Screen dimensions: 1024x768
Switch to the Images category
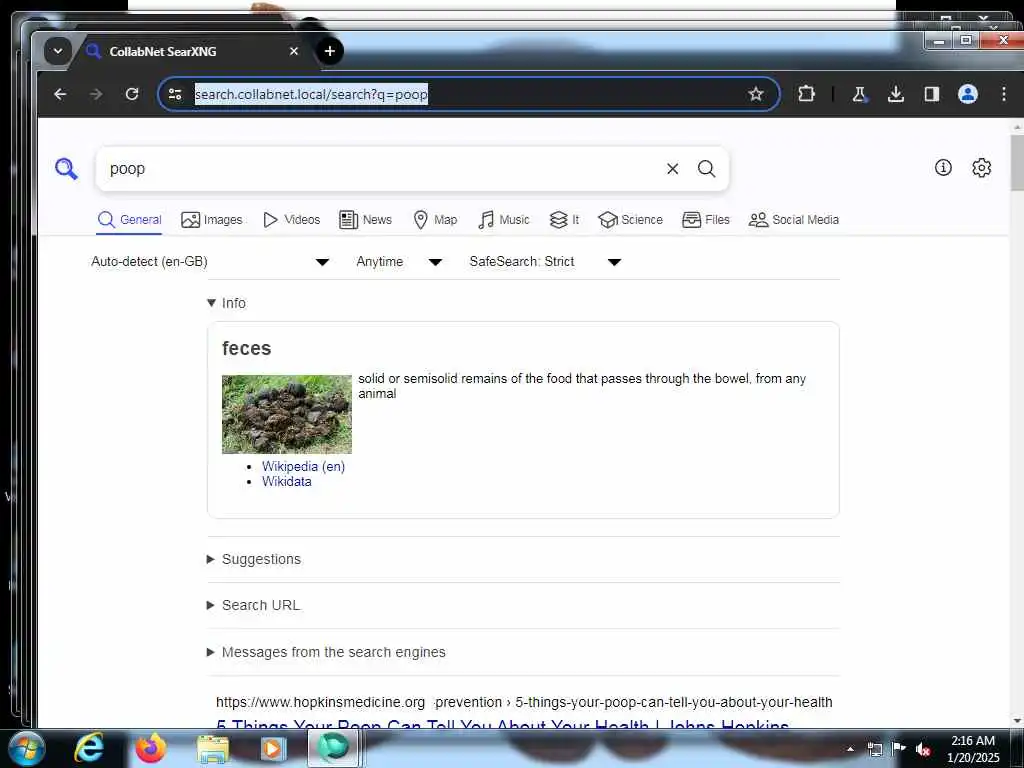click(x=212, y=219)
